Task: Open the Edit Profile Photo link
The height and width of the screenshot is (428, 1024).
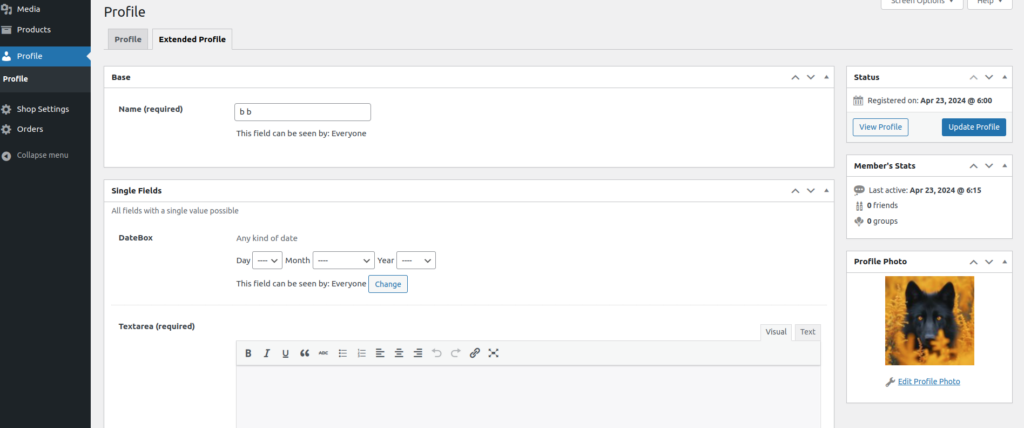Action: tap(928, 382)
